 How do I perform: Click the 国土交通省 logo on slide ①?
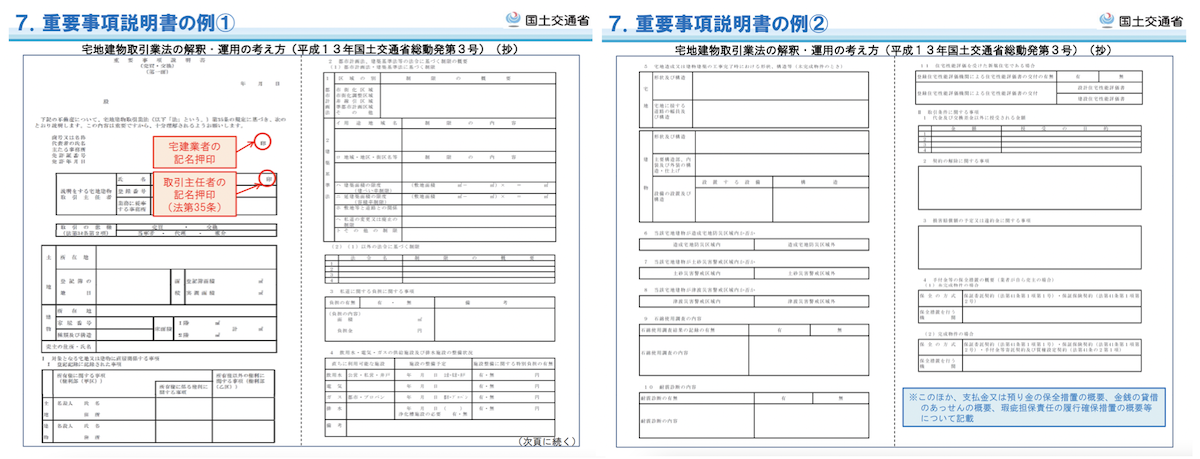point(546,18)
